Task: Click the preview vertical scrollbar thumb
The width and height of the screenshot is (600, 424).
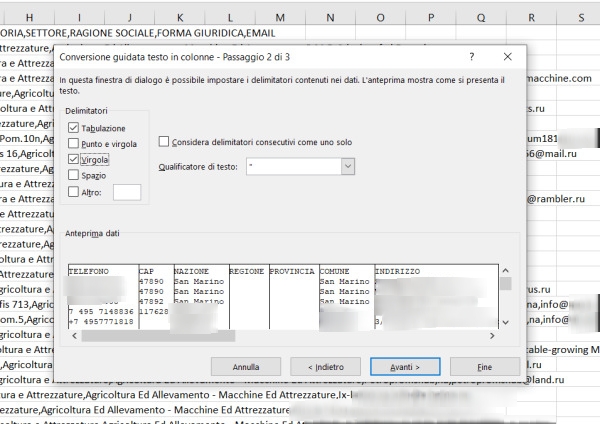Action: click(x=505, y=284)
